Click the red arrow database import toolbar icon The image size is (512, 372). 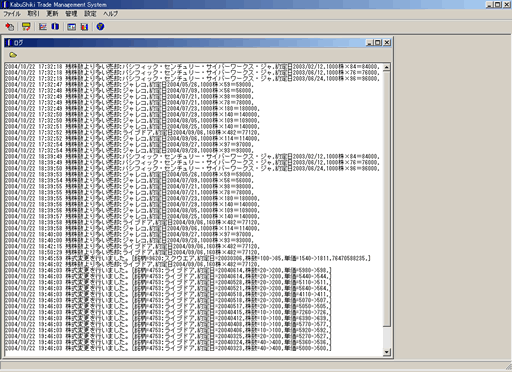pyautogui.click(x=10, y=27)
